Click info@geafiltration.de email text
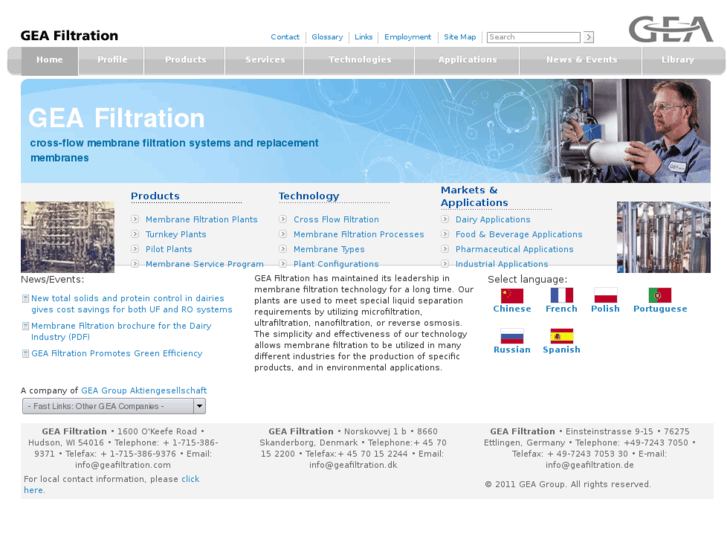Viewport: 727px width, 545px height. pyautogui.click(x=589, y=465)
